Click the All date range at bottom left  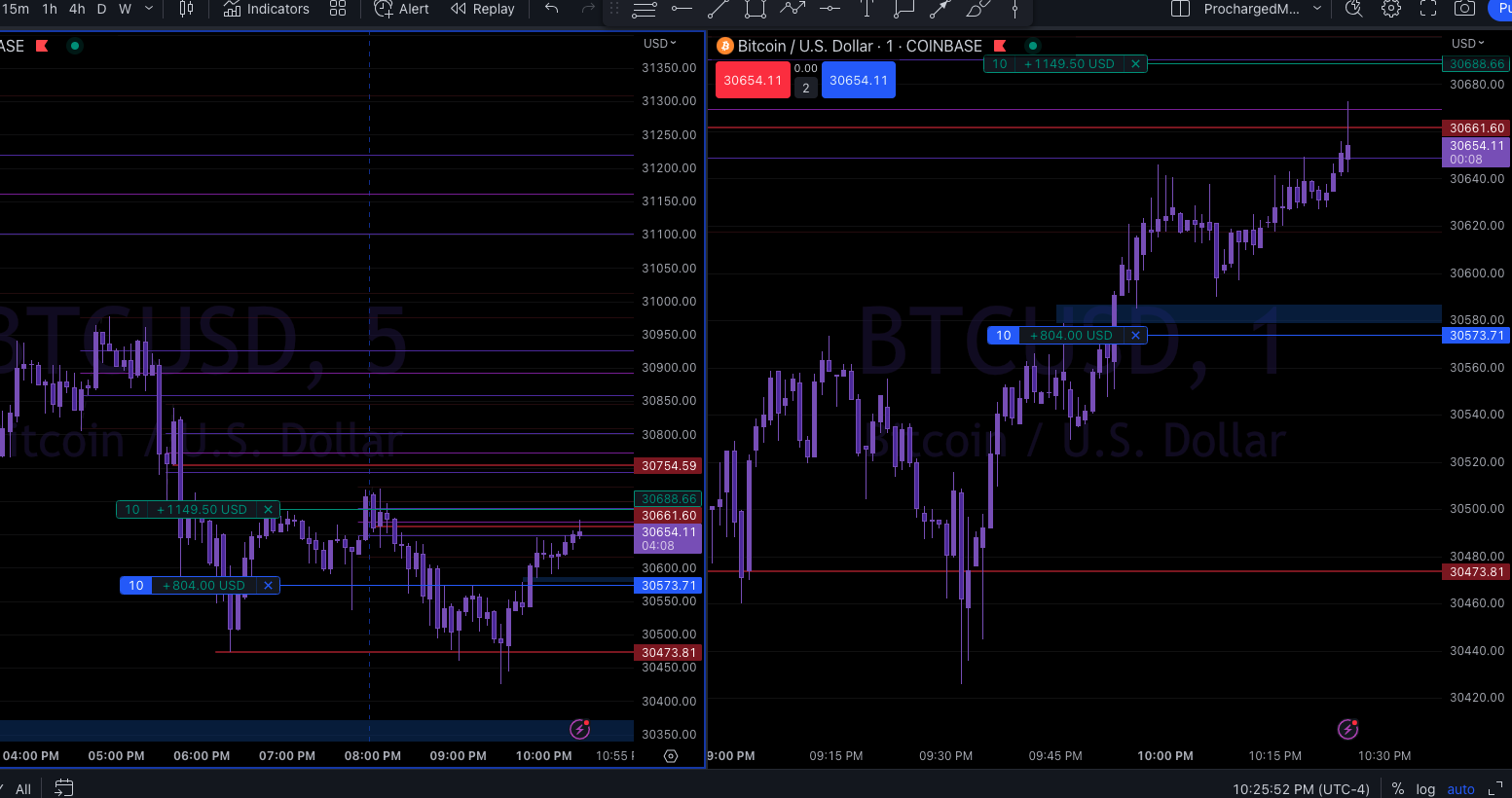(22, 788)
